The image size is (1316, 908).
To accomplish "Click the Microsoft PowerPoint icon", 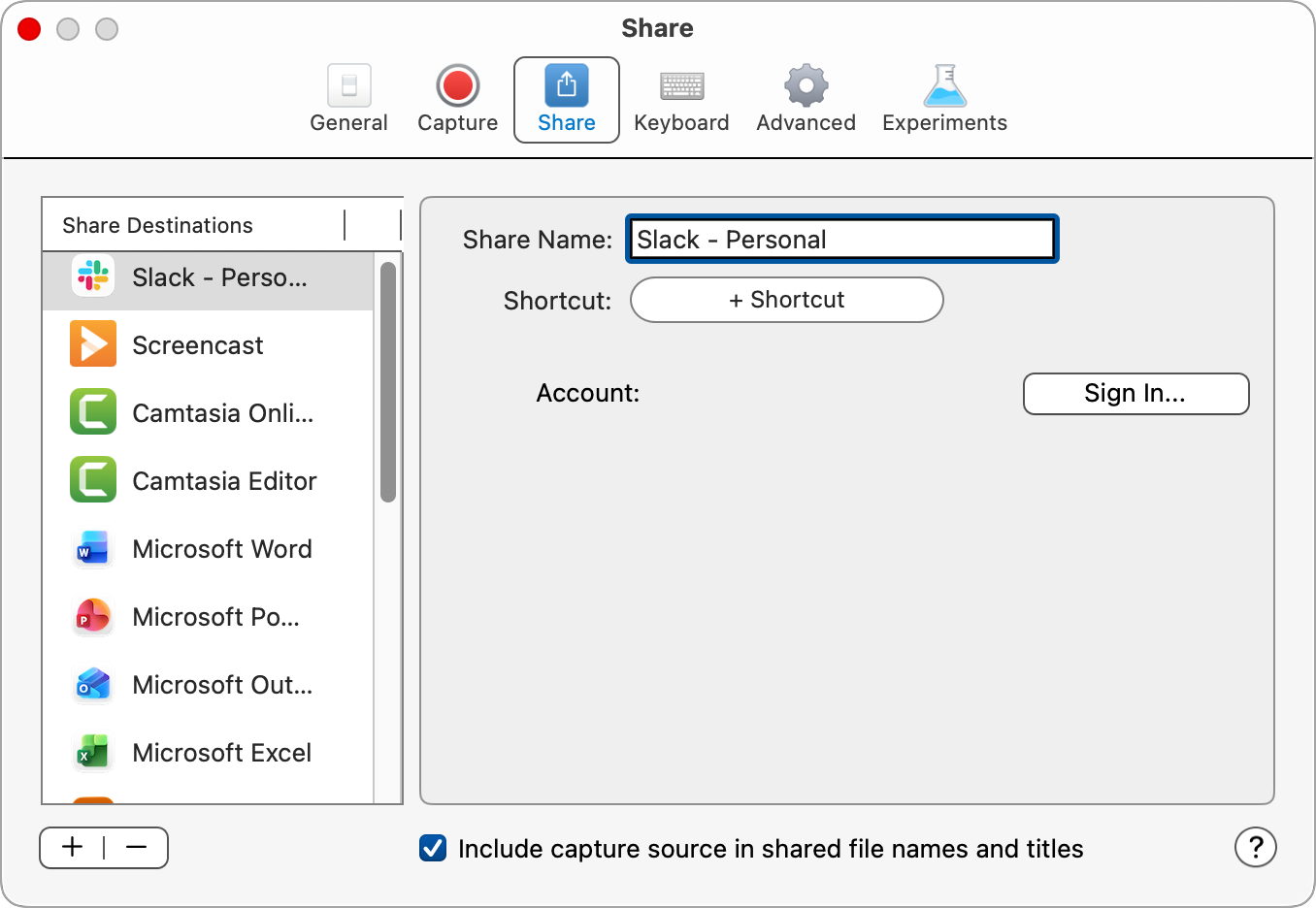I will tap(93, 616).
